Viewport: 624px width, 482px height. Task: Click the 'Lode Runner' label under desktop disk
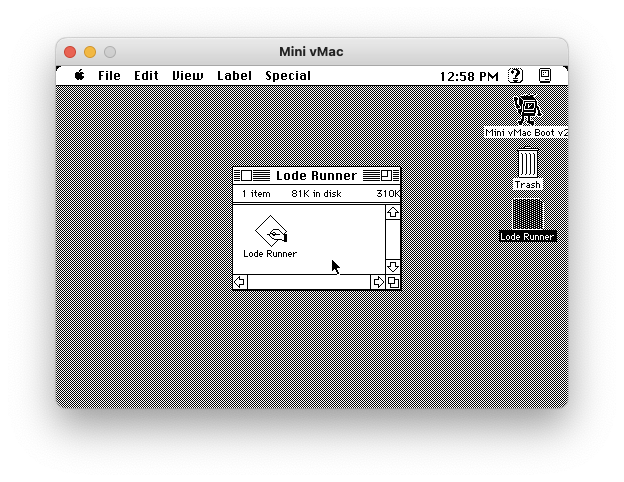(x=527, y=236)
